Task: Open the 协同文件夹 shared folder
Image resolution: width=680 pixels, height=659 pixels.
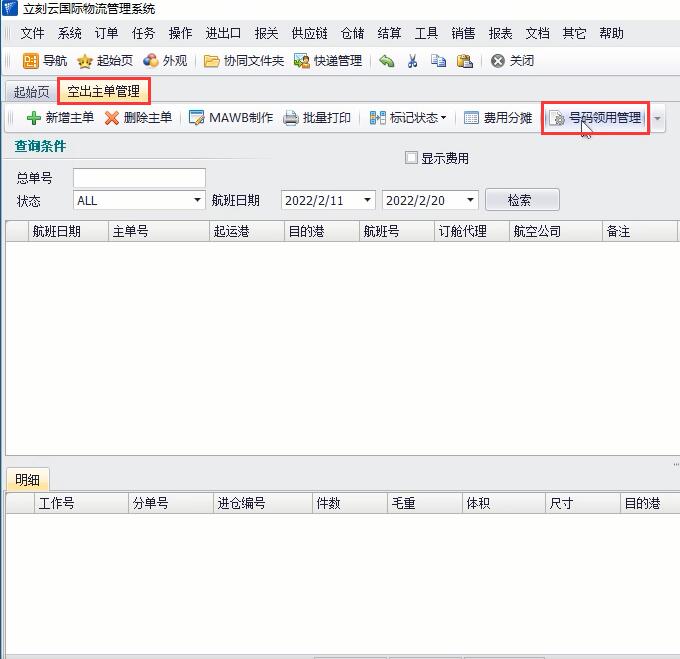Action: (x=244, y=61)
